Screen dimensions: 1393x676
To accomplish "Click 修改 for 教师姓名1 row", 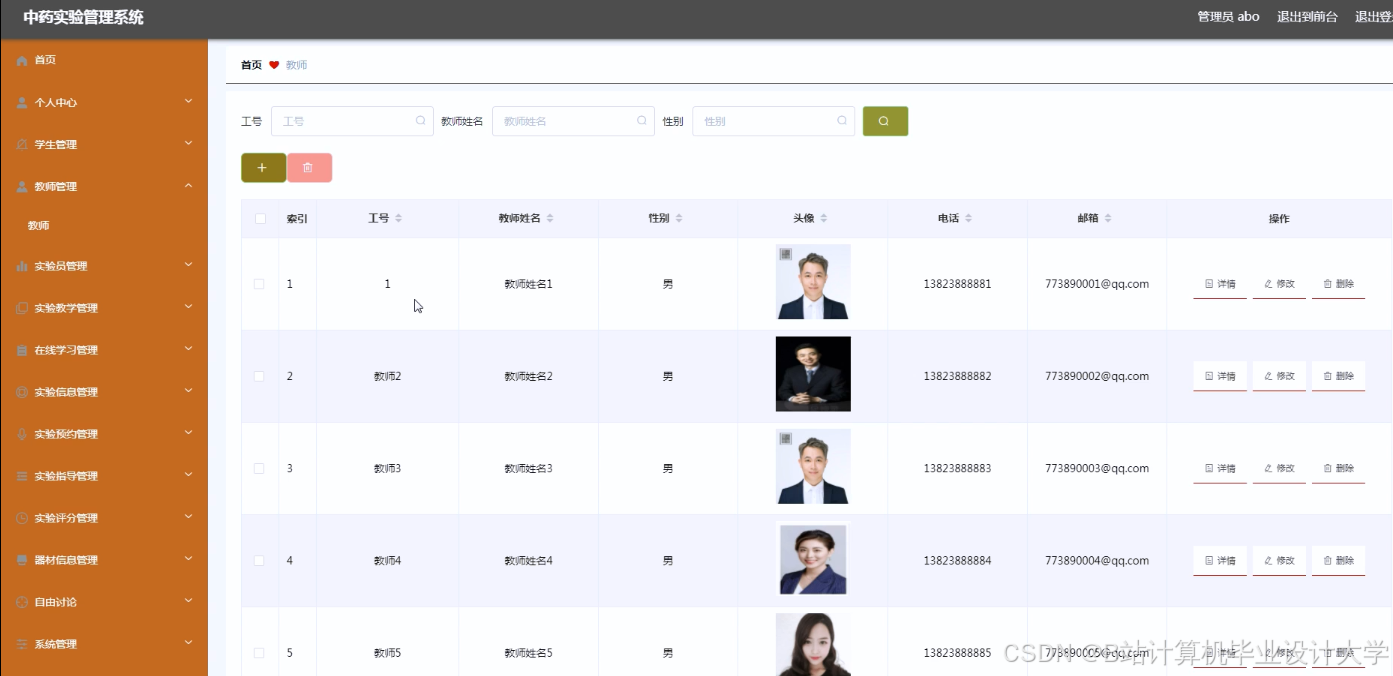I will click(x=1279, y=284).
